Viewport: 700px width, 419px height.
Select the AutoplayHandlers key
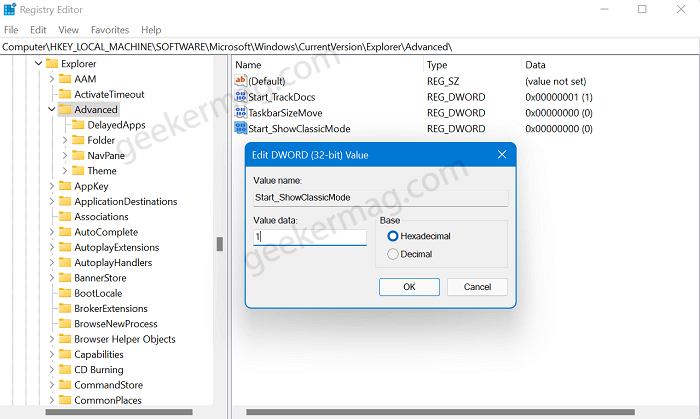tap(113, 262)
